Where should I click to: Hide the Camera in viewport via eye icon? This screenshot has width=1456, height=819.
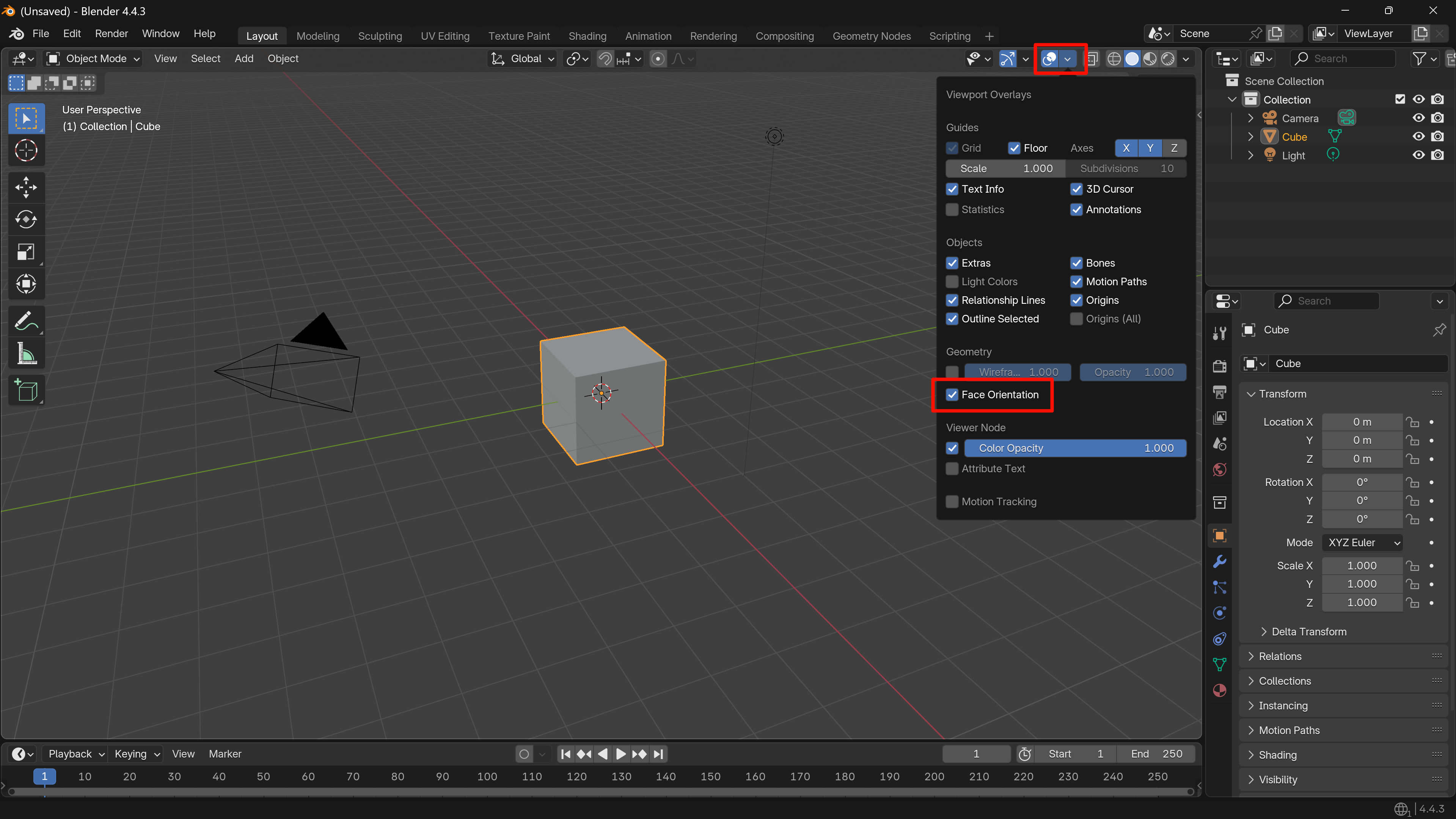pyautogui.click(x=1418, y=118)
